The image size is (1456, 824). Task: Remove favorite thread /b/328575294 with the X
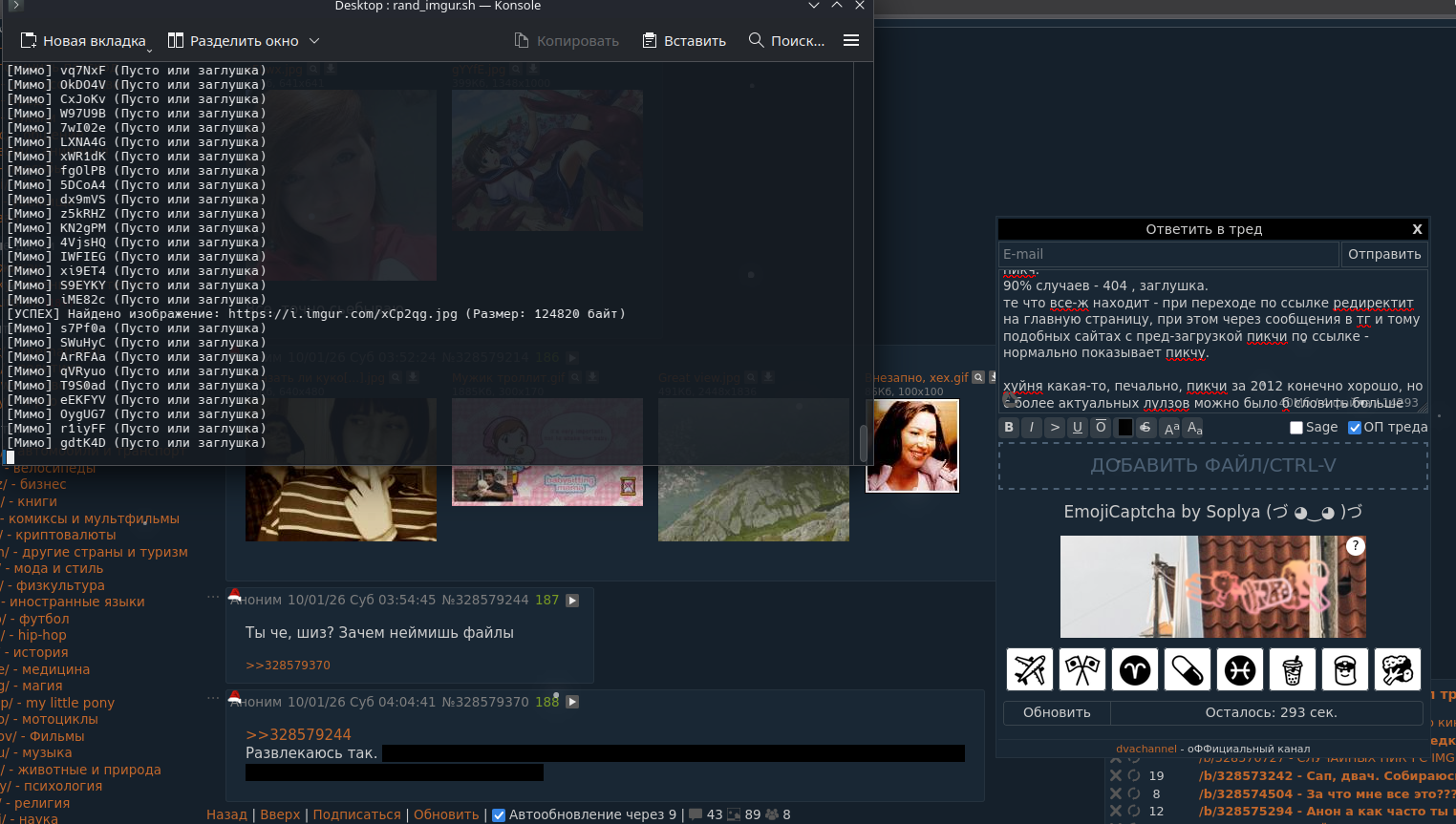[x=1115, y=812]
